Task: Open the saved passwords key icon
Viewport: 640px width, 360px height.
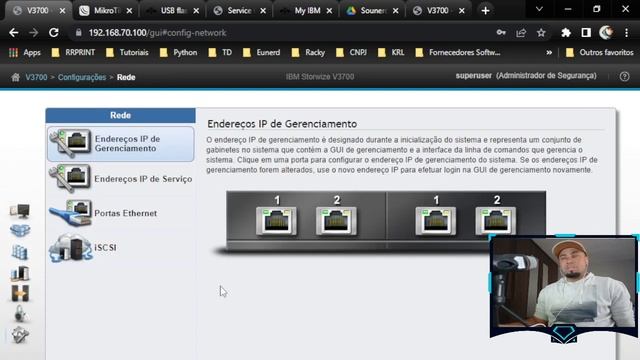Action: click(x=501, y=33)
